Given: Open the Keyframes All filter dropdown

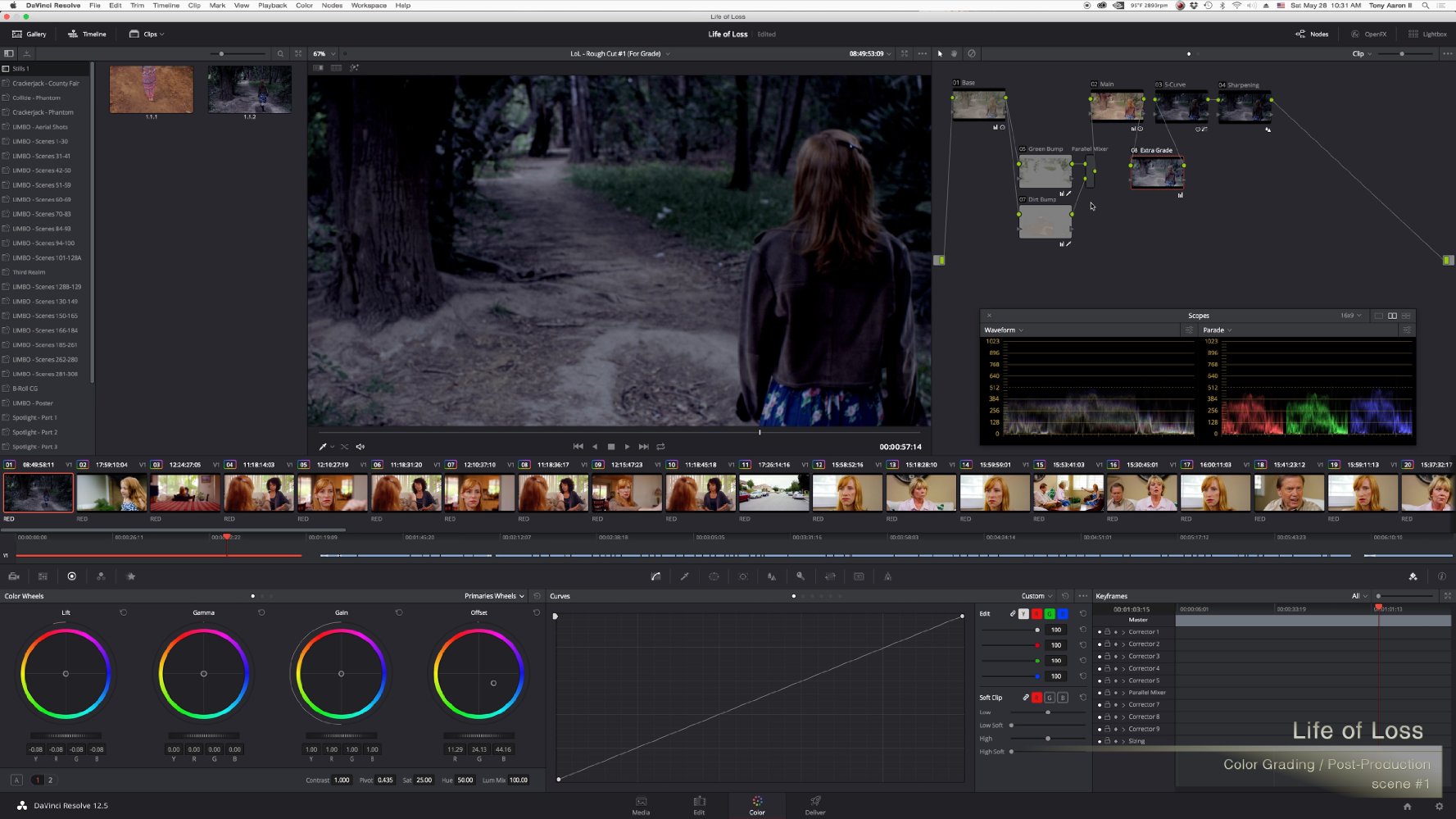Looking at the screenshot, I should [1359, 596].
